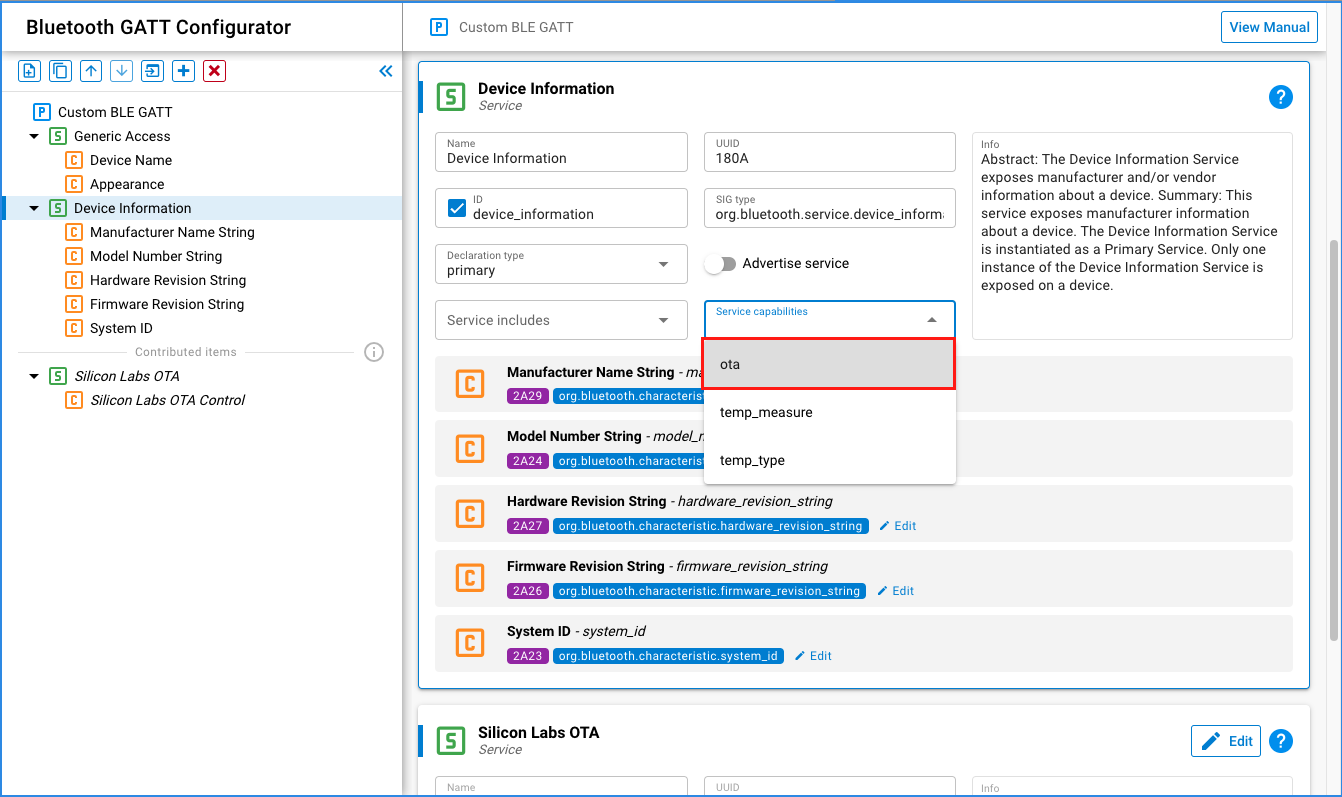Click the import toolbar icon
Screen dimensions: 1342x797
pyautogui.click(x=152, y=71)
